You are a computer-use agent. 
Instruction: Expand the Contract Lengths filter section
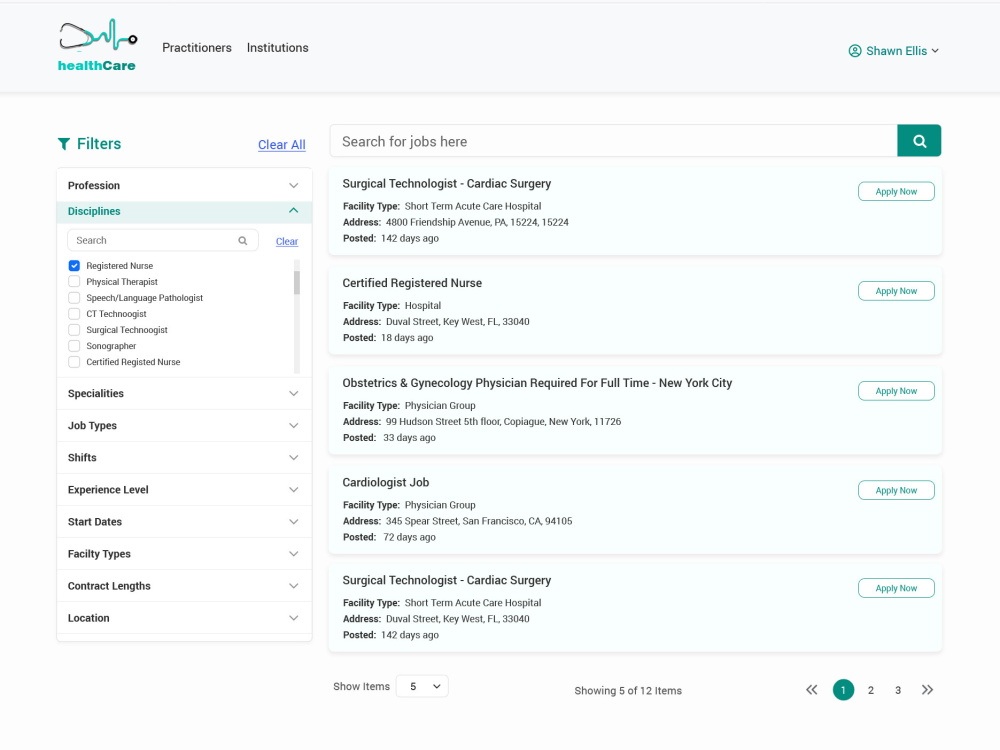tap(184, 586)
